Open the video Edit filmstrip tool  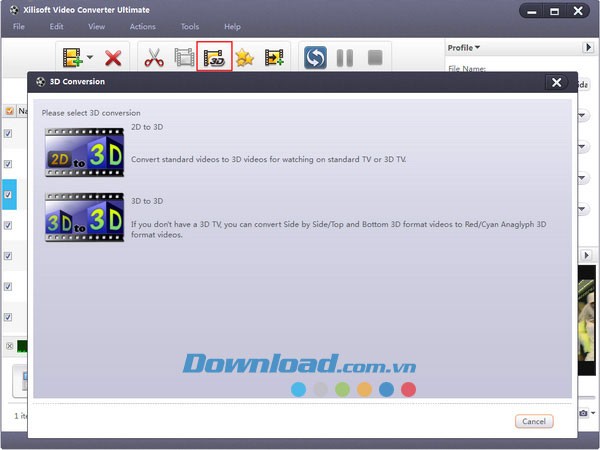pyautogui.click(x=184, y=57)
